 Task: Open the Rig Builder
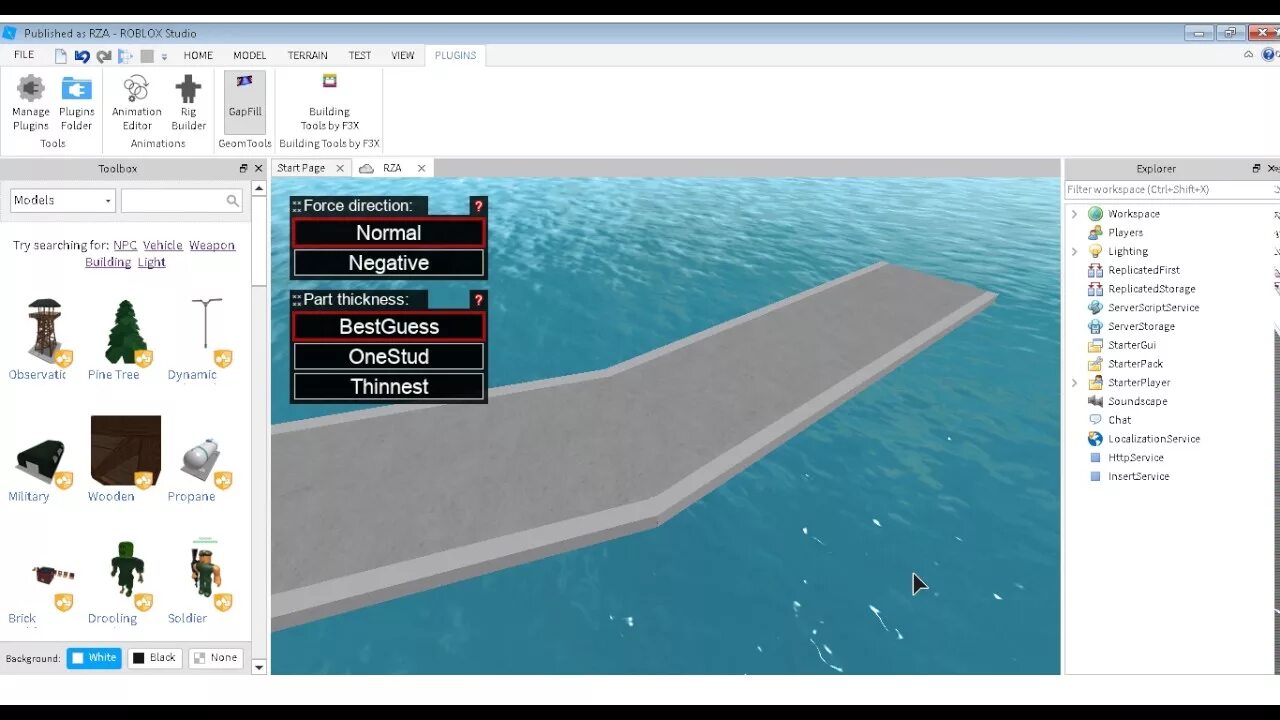[188, 102]
